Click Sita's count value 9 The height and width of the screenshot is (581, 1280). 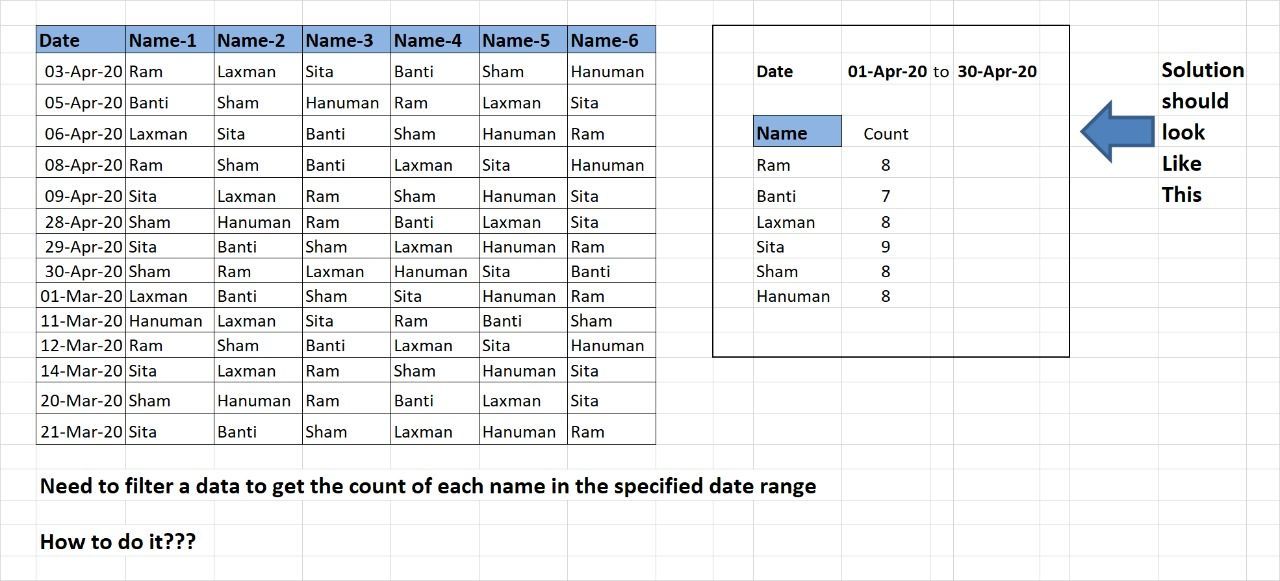pos(886,247)
